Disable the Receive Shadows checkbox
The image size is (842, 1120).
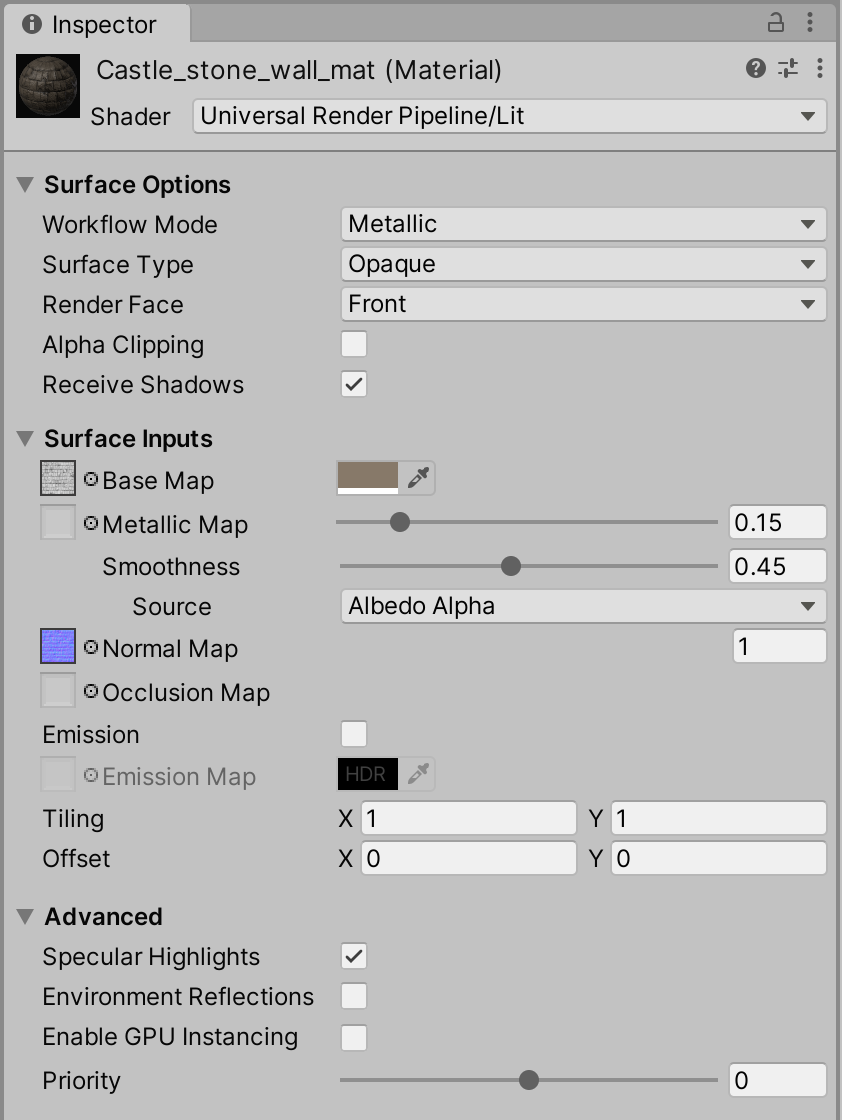click(354, 385)
